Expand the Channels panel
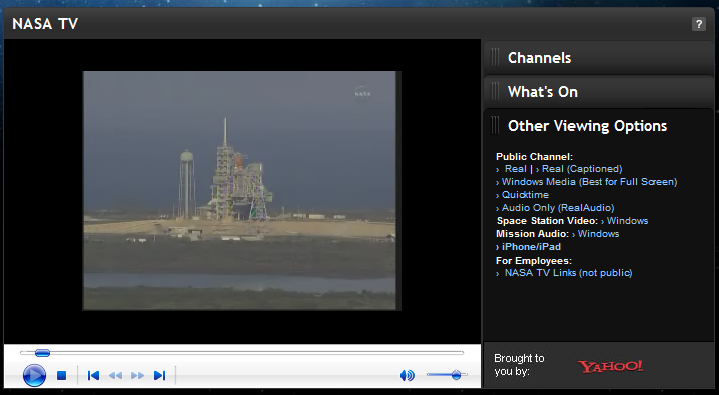719x395 pixels. pos(598,58)
